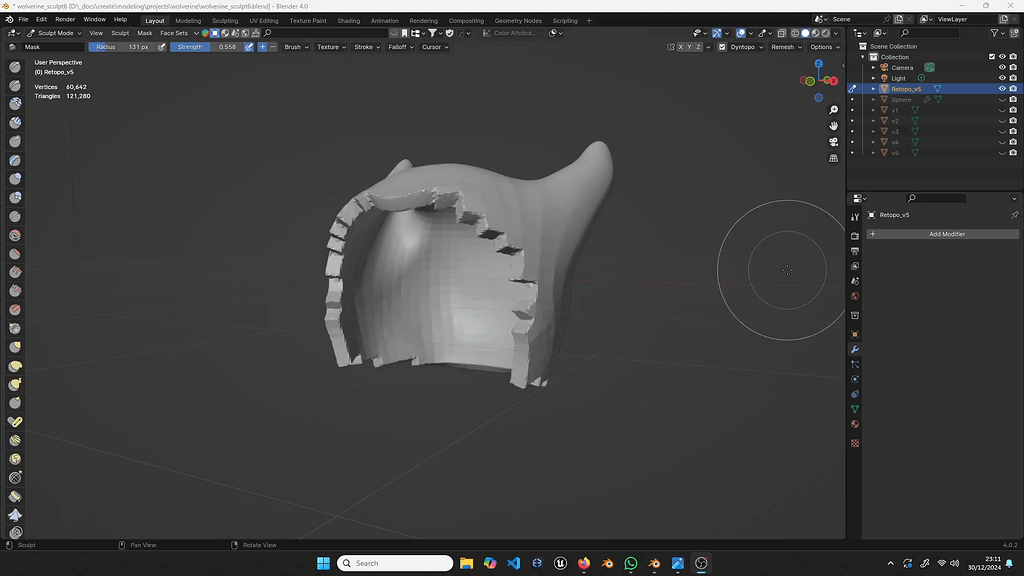Open the Scene properties tab

855,281
